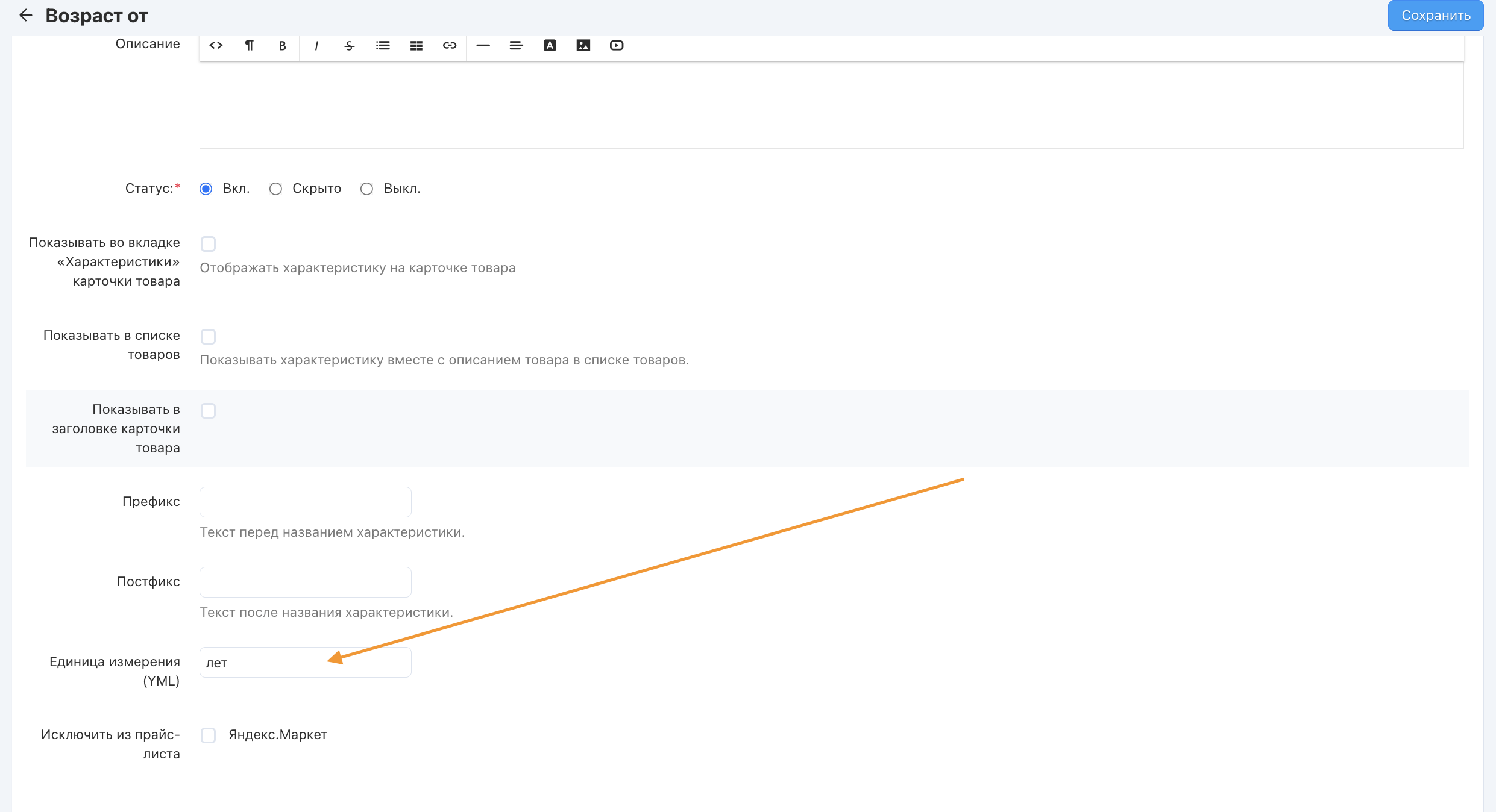This screenshot has width=1496, height=812.
Task: Check «Показывать в списке товаров» box
Action: click(208, 337)
